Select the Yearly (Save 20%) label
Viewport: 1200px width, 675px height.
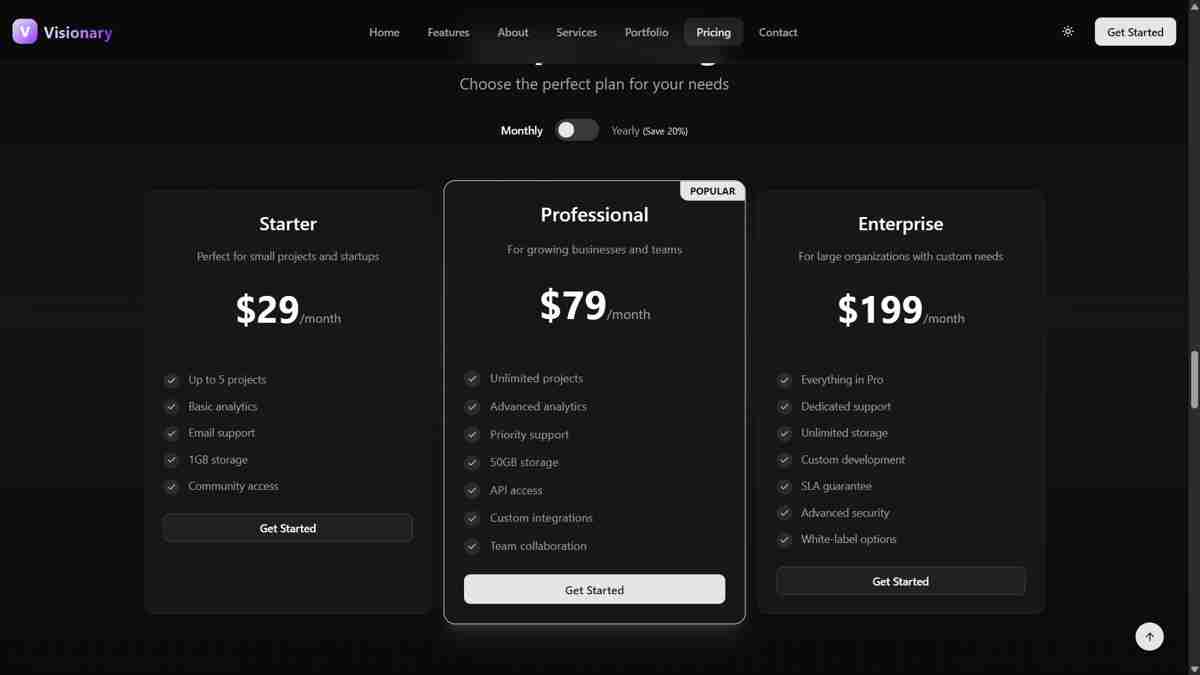[649, 131]
